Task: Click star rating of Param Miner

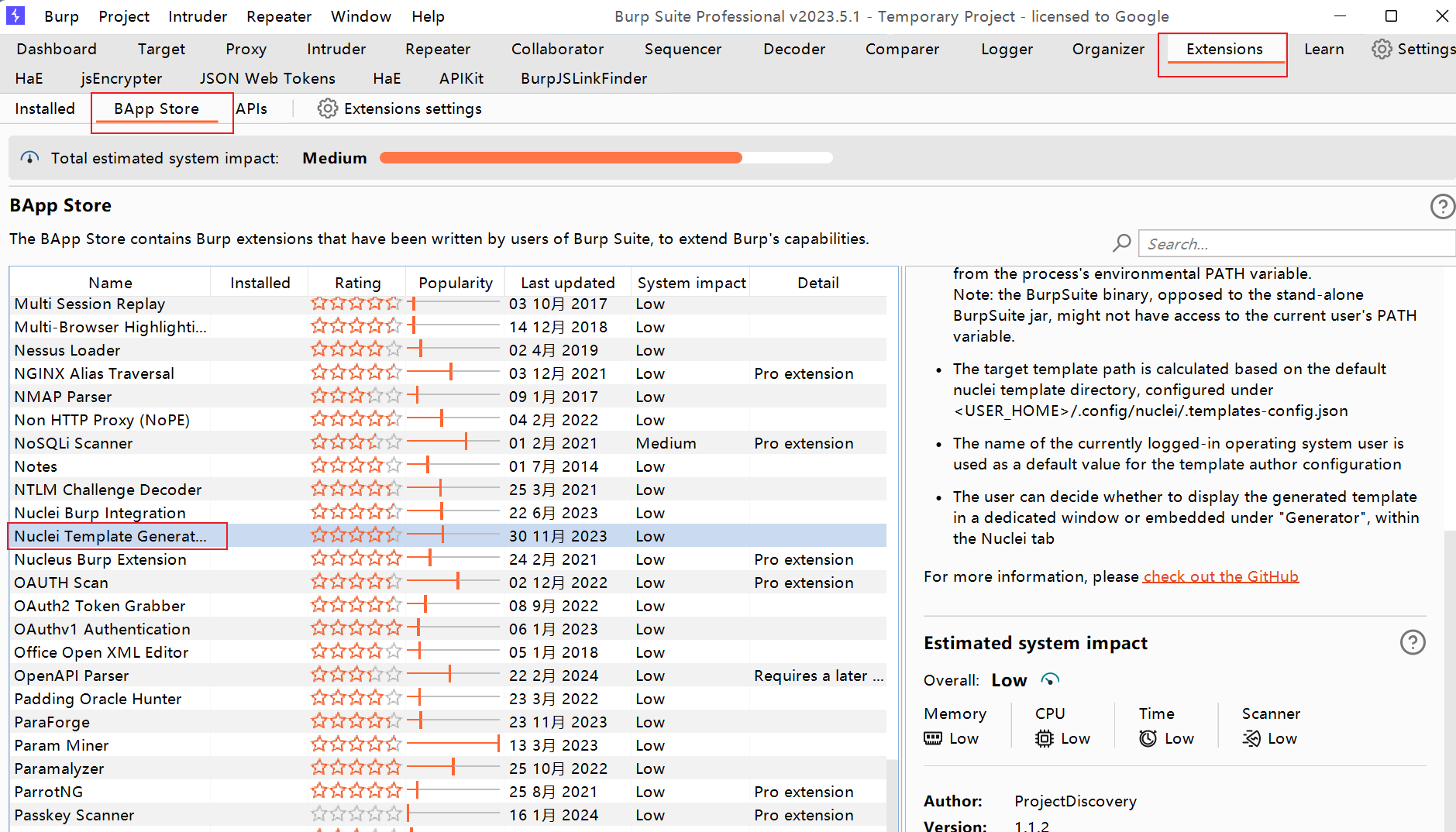Action: click(356, 744)
